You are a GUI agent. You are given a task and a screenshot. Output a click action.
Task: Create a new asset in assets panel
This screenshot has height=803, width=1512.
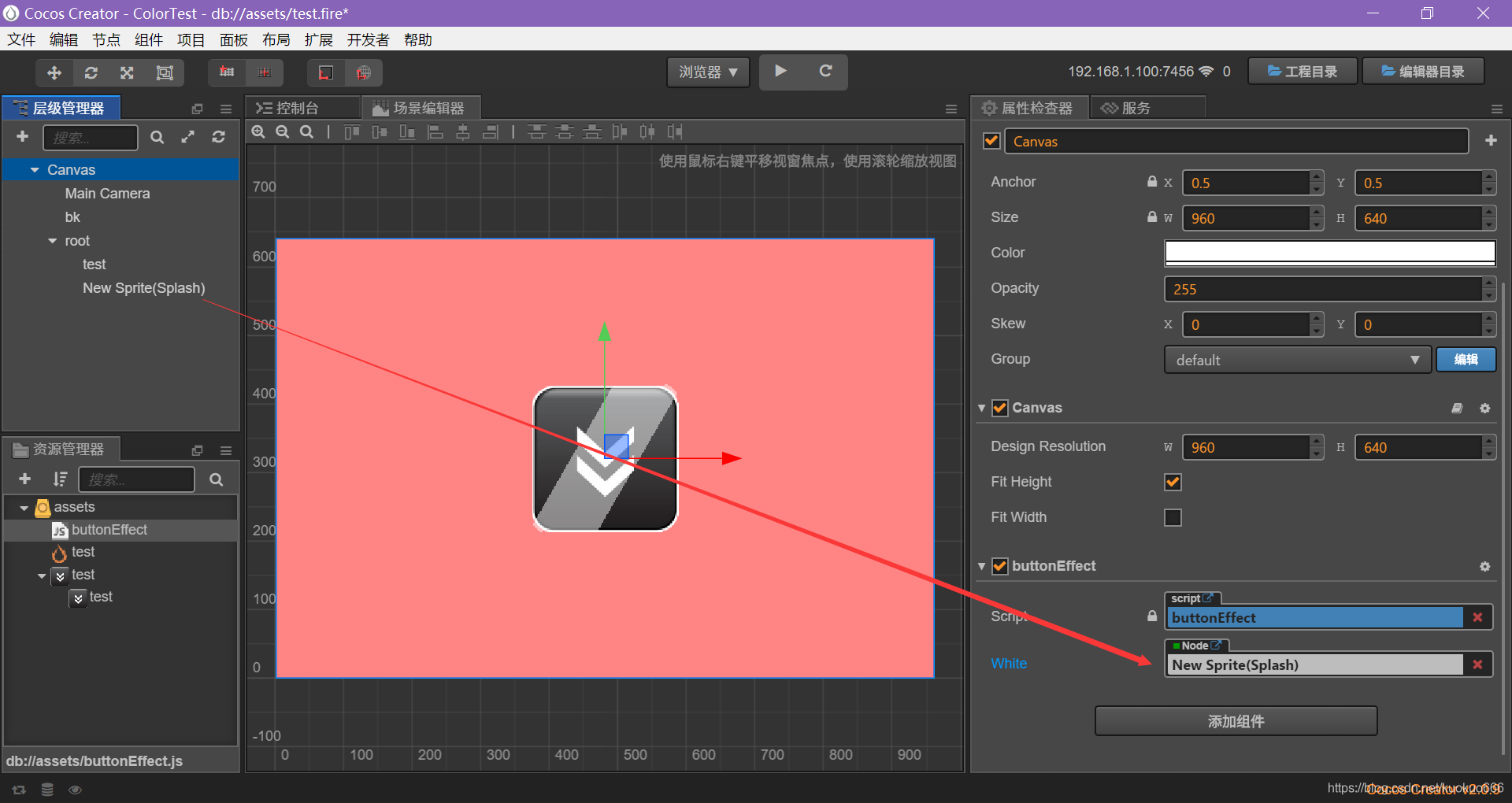(x=24, y=479)
